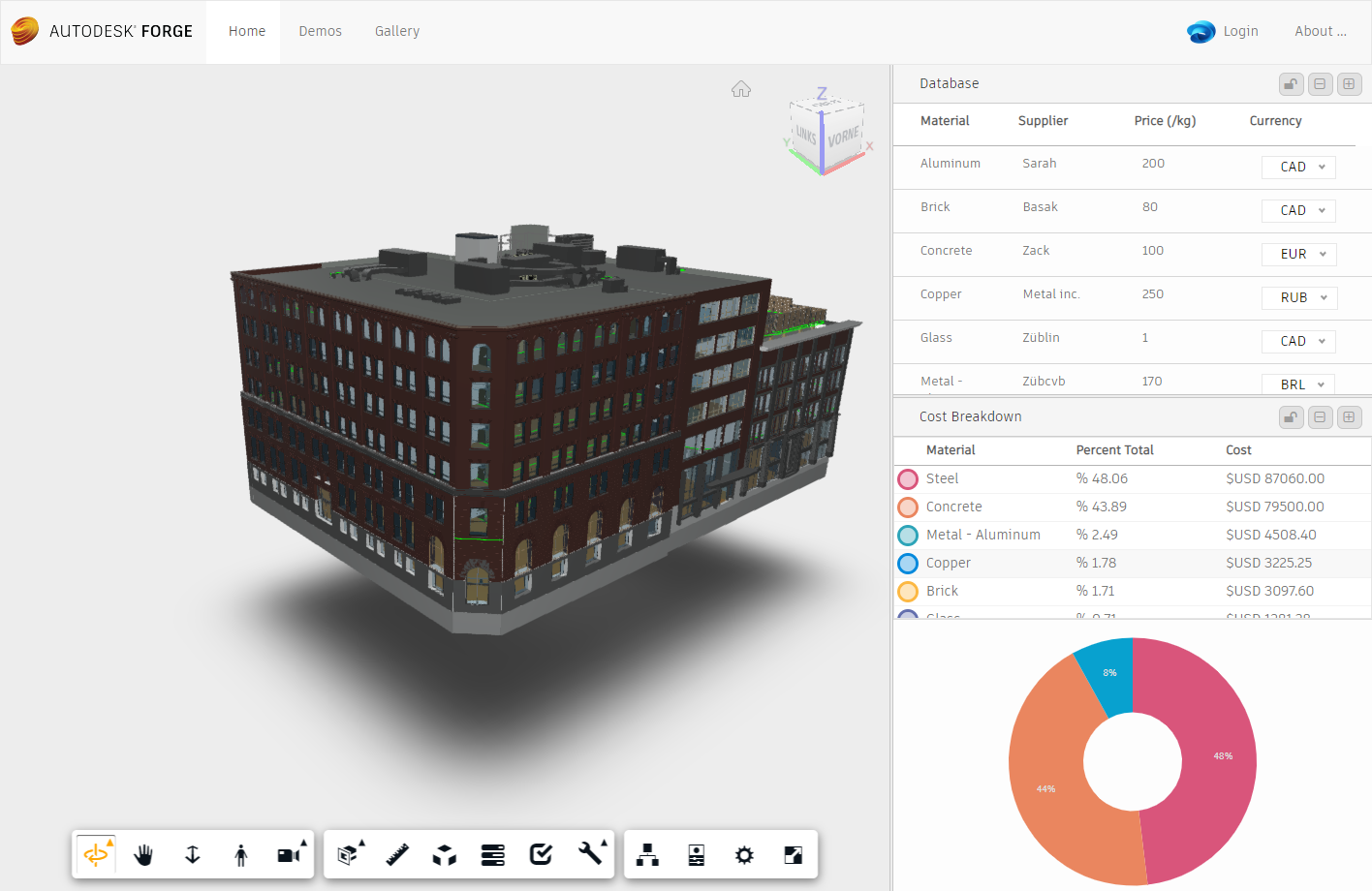This screenshot has height=891, width=1372.
Task: Open the Gallery page
Action: pyautogui.click(x=396, y=30)
